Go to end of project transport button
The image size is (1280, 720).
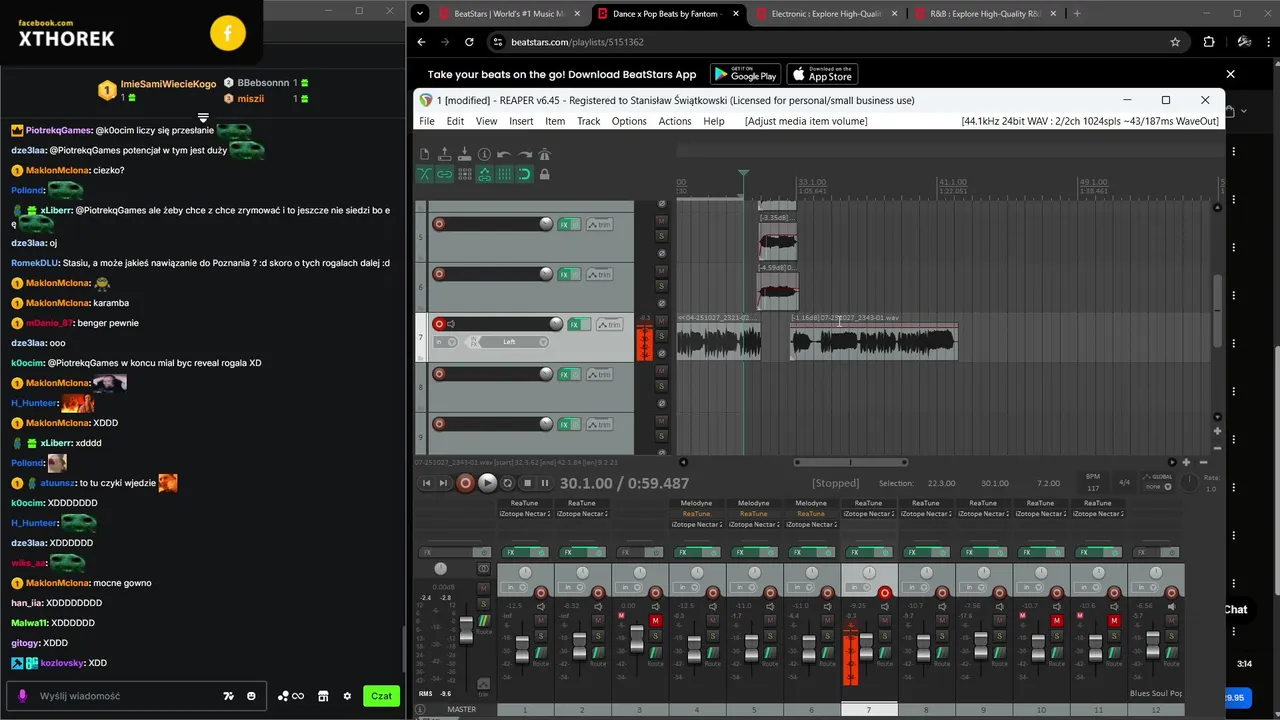click(443, 483)
